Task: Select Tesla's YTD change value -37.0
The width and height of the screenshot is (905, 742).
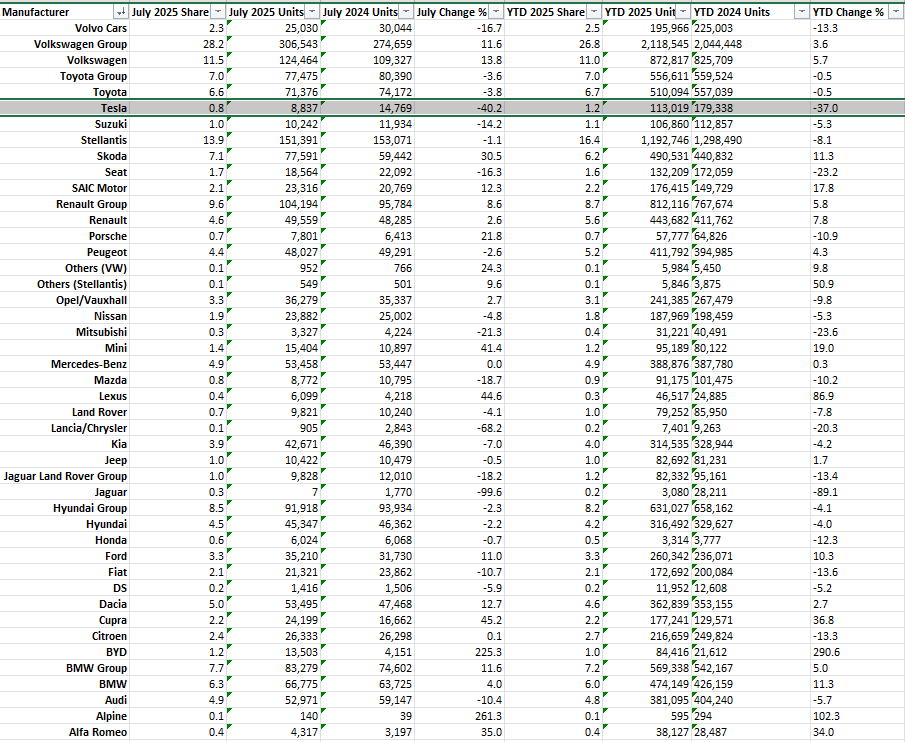Action: [857, 108]
